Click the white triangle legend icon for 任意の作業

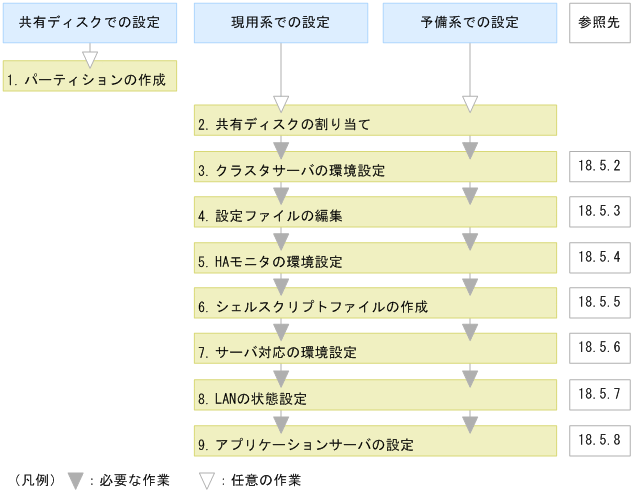click(207, 480)
